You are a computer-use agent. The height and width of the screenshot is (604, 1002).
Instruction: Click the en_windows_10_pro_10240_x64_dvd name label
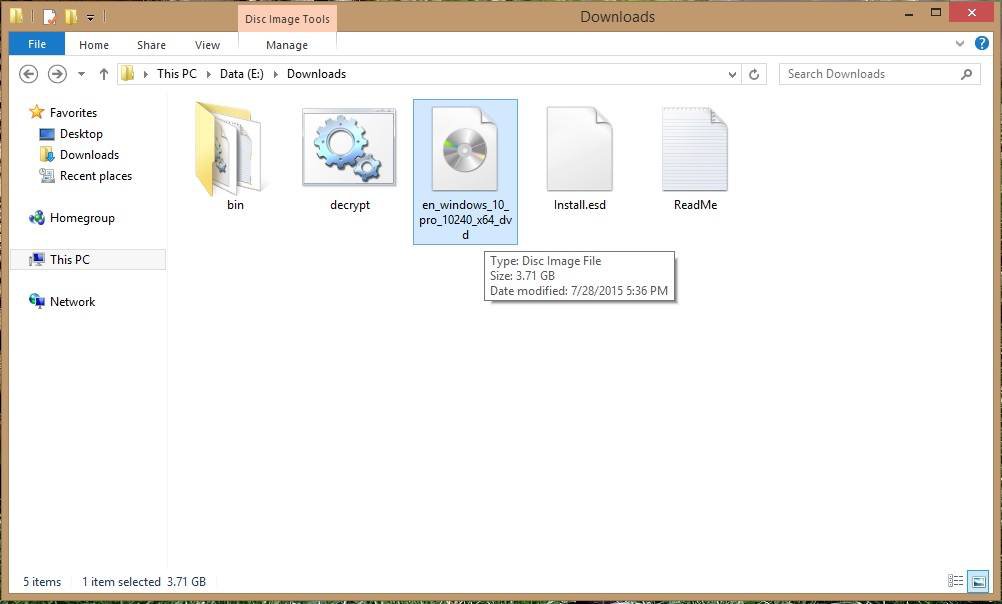tap(465, 220)
